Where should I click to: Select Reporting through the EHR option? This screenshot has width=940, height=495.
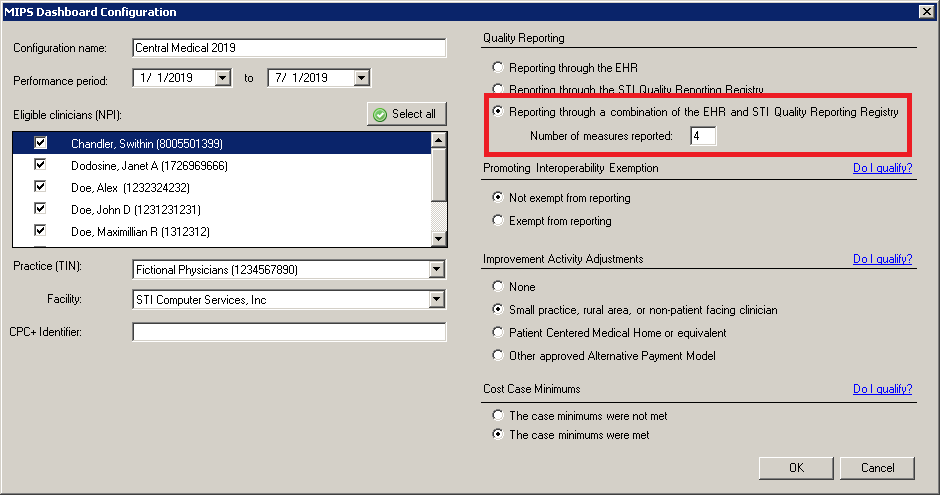[x=498, y=68]
